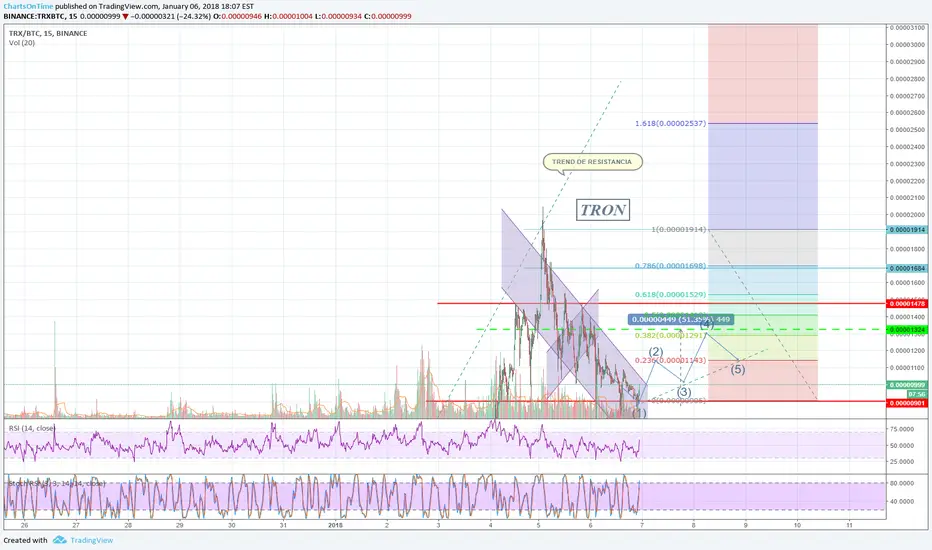Click the 1.618(0.00002537) Fibonacci label
Screen dimensions: 932x550
[x=670, y=124]
